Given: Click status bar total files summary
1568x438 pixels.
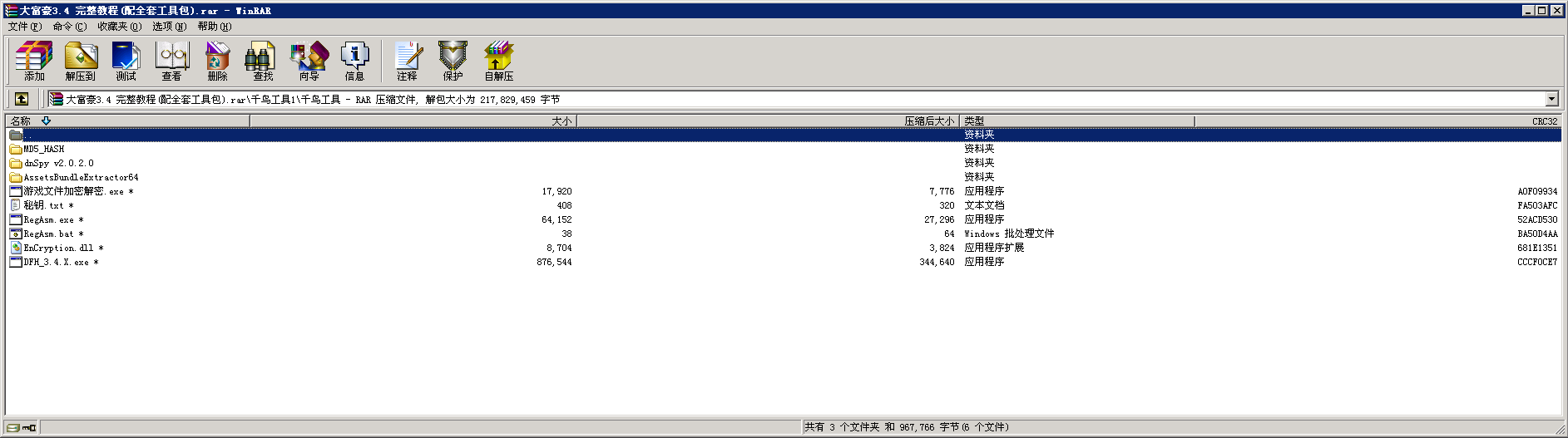Looking at the screenshot, I should 906,427.
